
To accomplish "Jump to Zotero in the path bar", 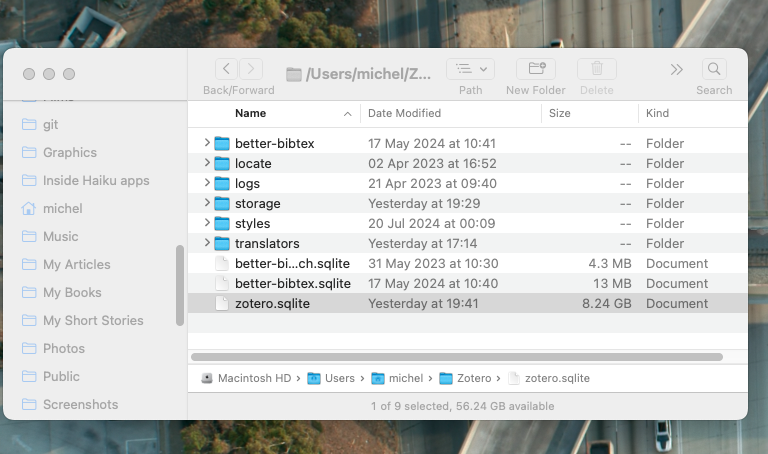I will (x=474, y=378).
